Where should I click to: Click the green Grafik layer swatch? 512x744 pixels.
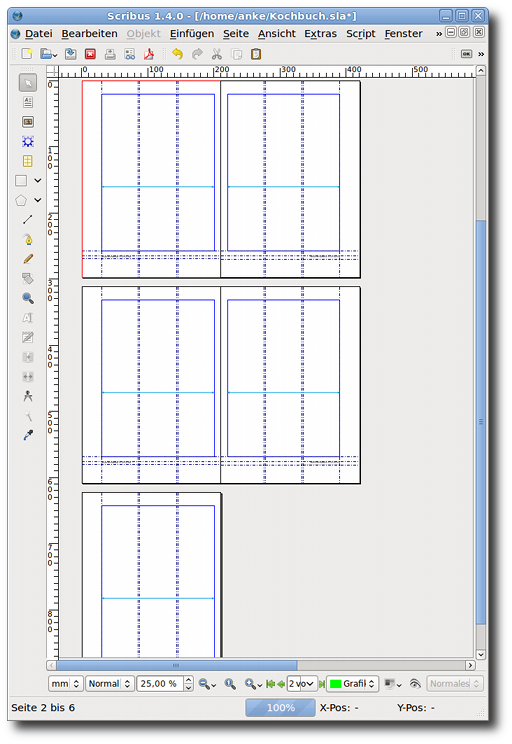pyautogui.click(x=335, y=684)
